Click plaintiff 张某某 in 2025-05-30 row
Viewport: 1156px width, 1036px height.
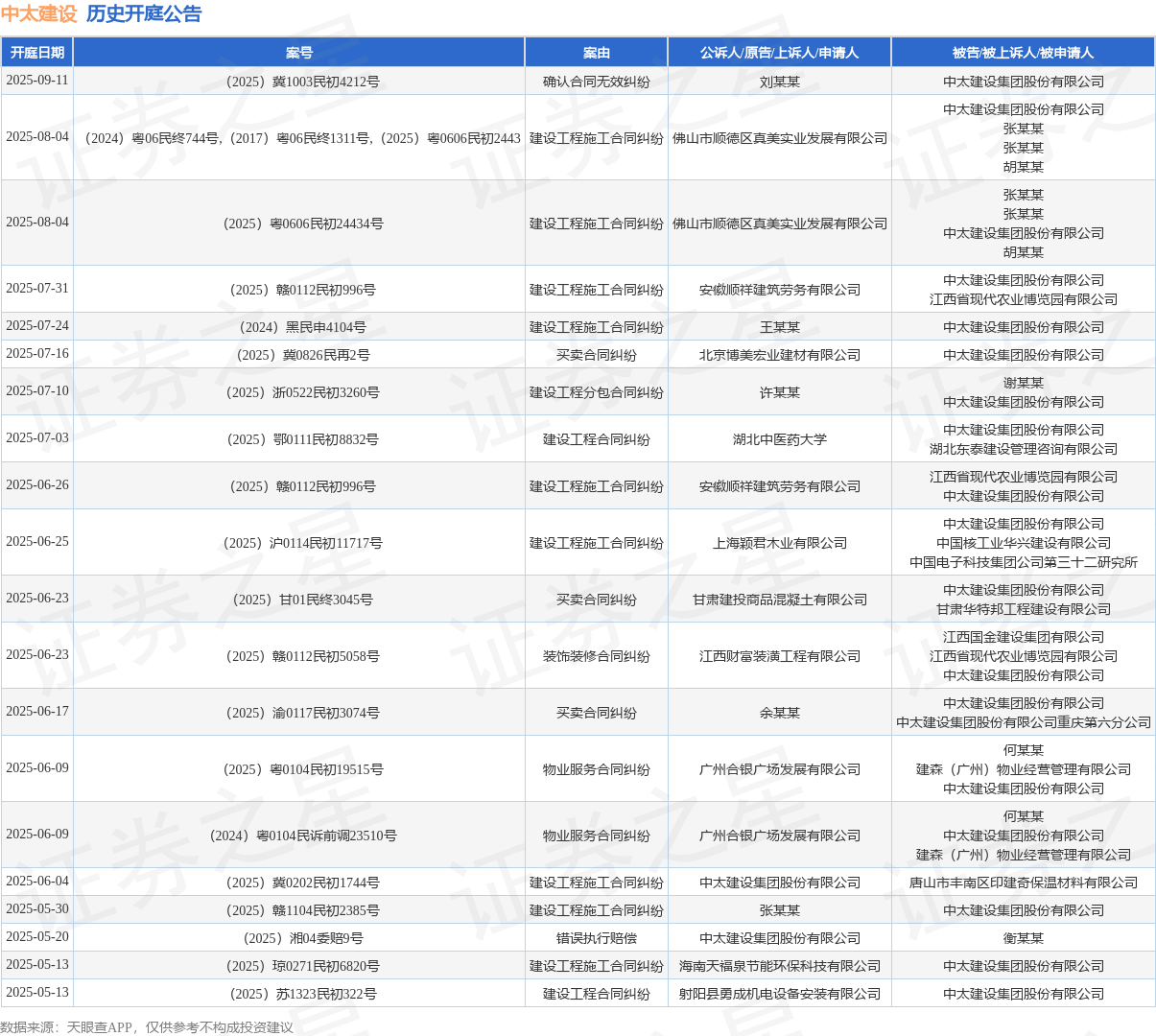(x=780, y=910)
